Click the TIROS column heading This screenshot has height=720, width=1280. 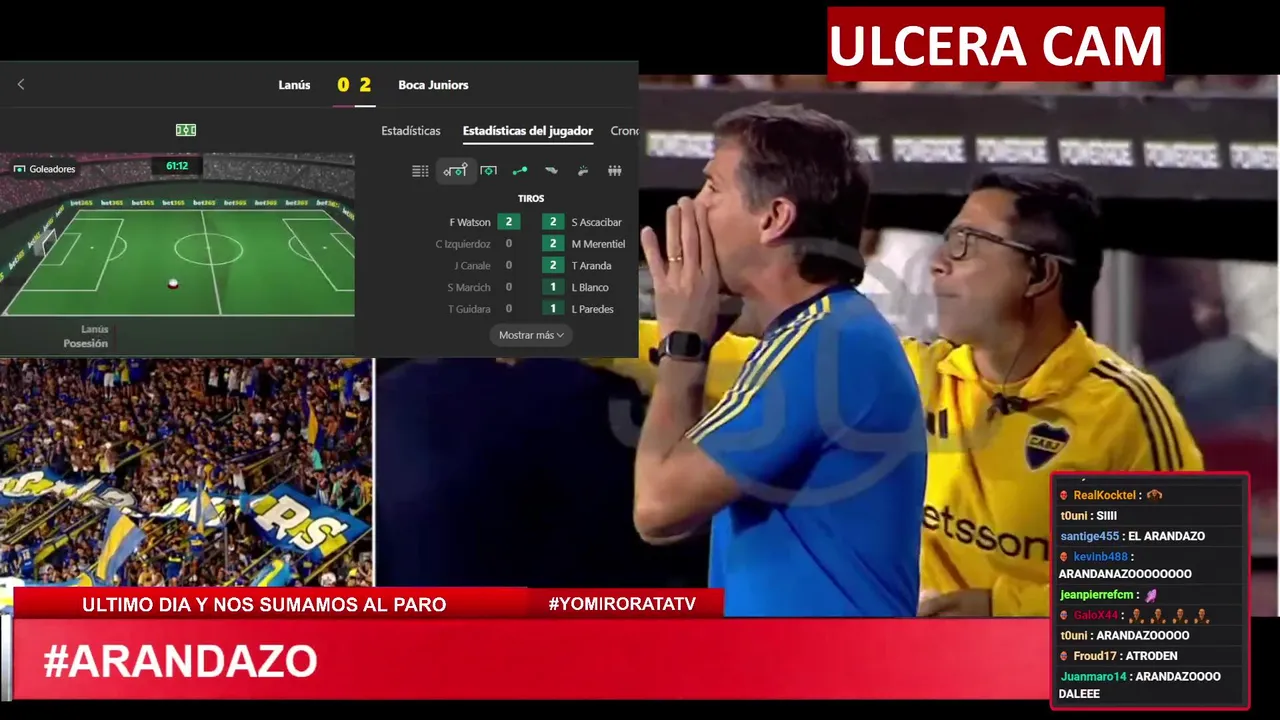pyautogui.click(x=531, y=199)
